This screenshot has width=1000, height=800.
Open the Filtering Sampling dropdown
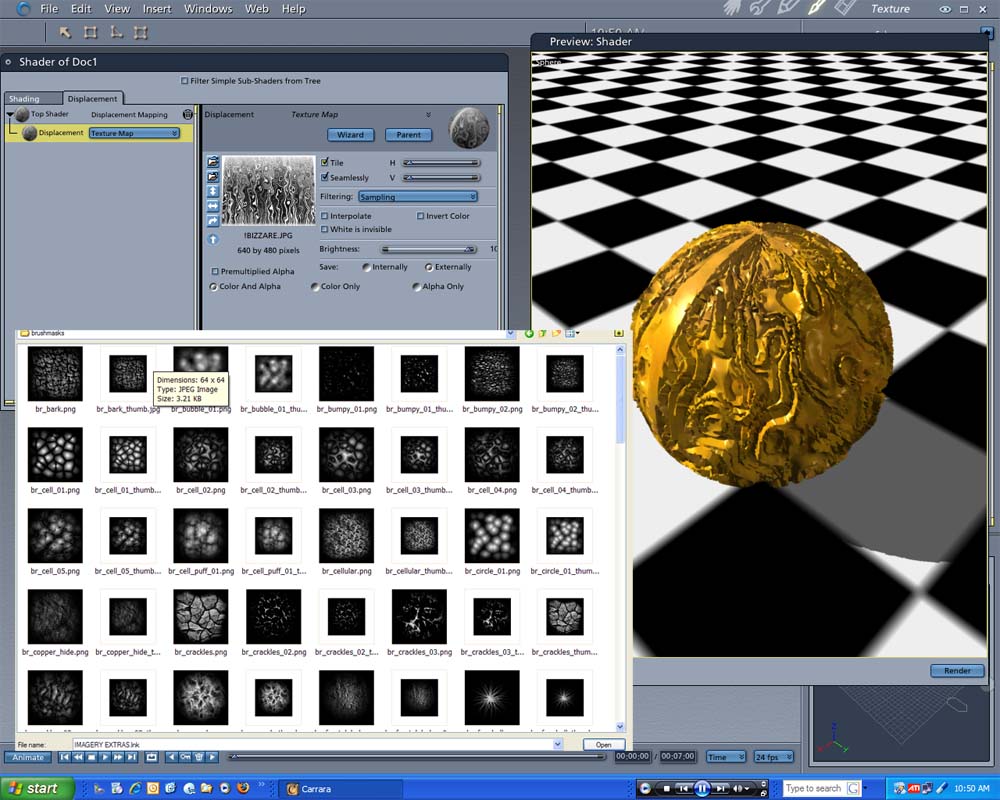tap(417, 197)
